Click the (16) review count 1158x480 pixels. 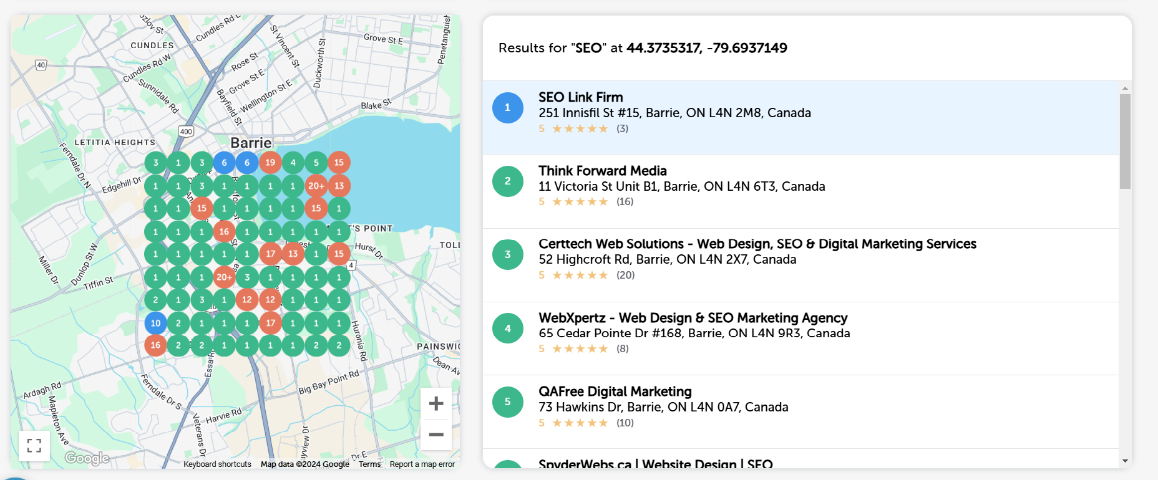pyautogui.click(x=625, y=202)
